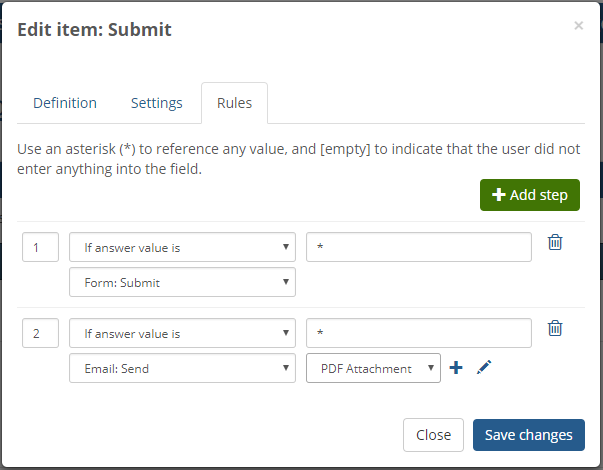Image resolution: width=603 pixels, height=470 pixels.
Task: Click the Save changes button
Action: pyautogui.click(x=529, y=435)
